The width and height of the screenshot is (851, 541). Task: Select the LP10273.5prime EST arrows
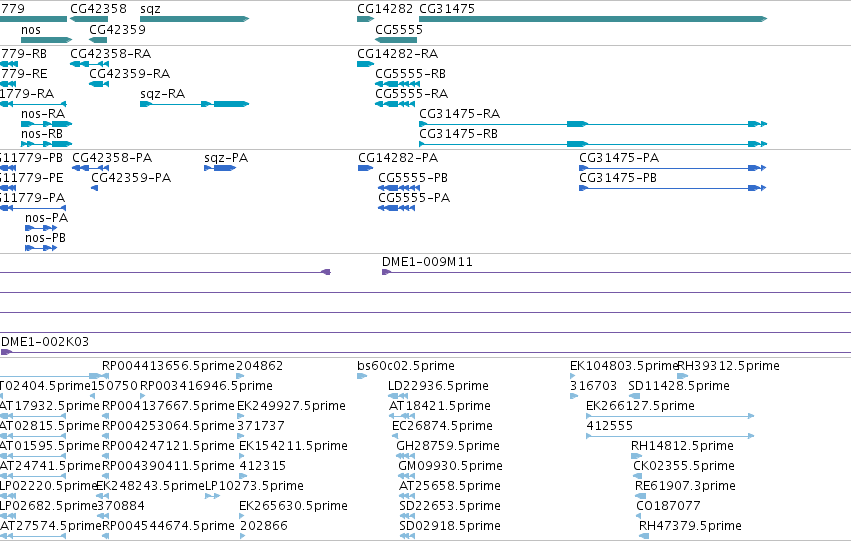coord(212,496)
